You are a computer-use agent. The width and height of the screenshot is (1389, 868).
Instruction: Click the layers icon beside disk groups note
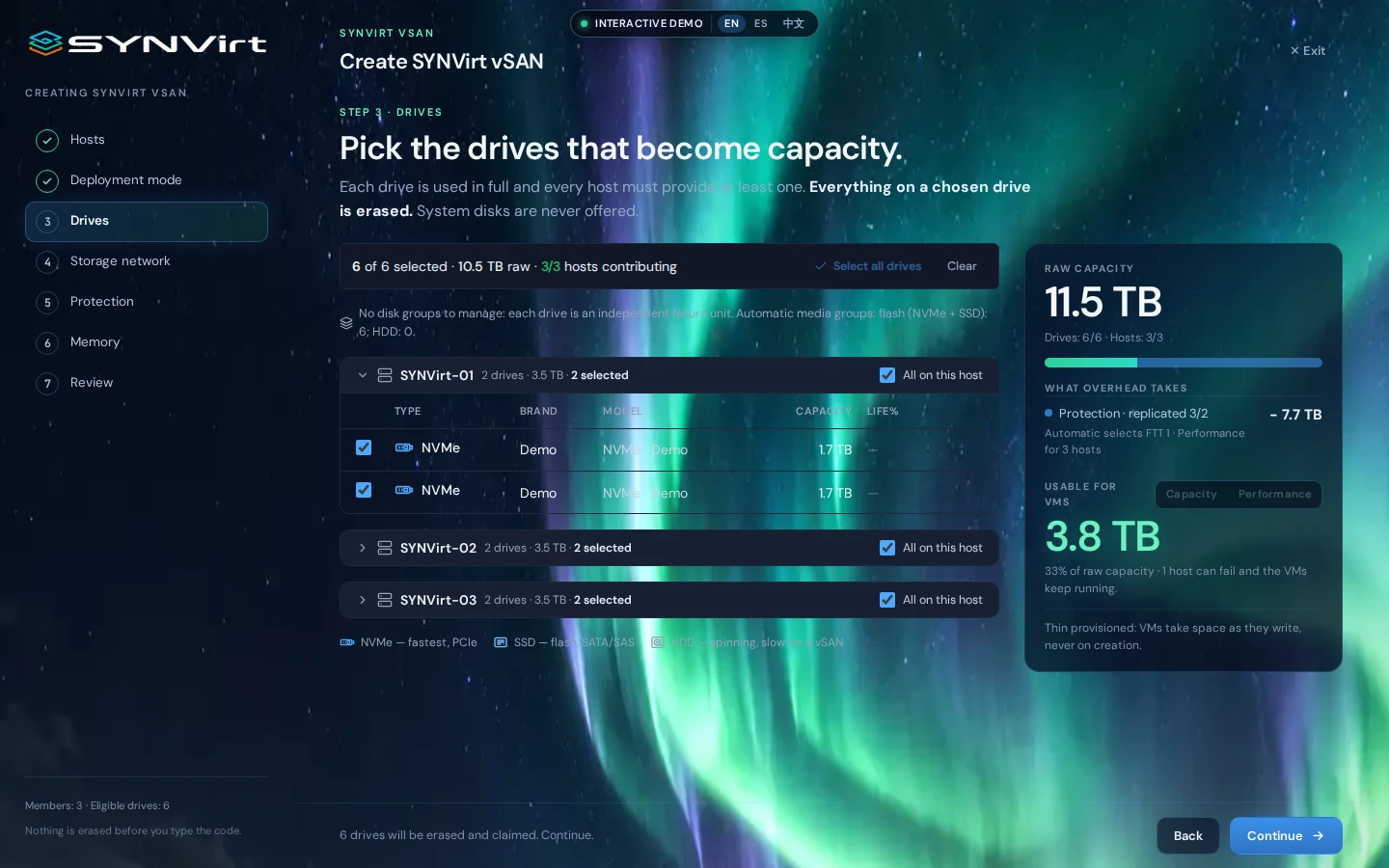(346, 323)
